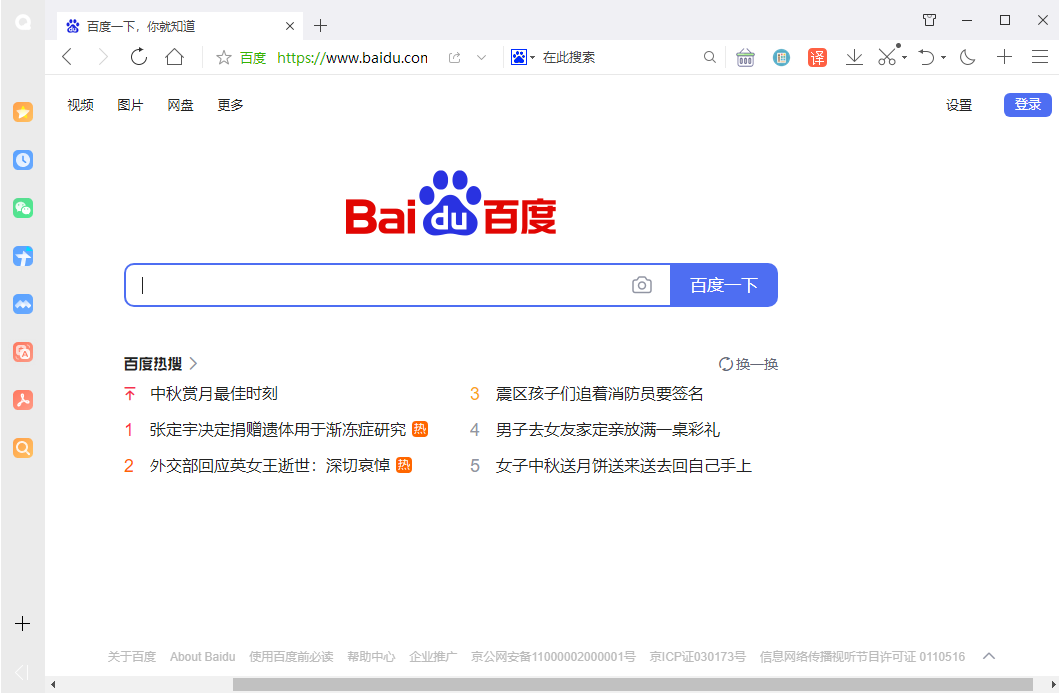Open 外交部回应英女王逝世 hot search
Screen dimensions: 1059x694
coord(269,465)
